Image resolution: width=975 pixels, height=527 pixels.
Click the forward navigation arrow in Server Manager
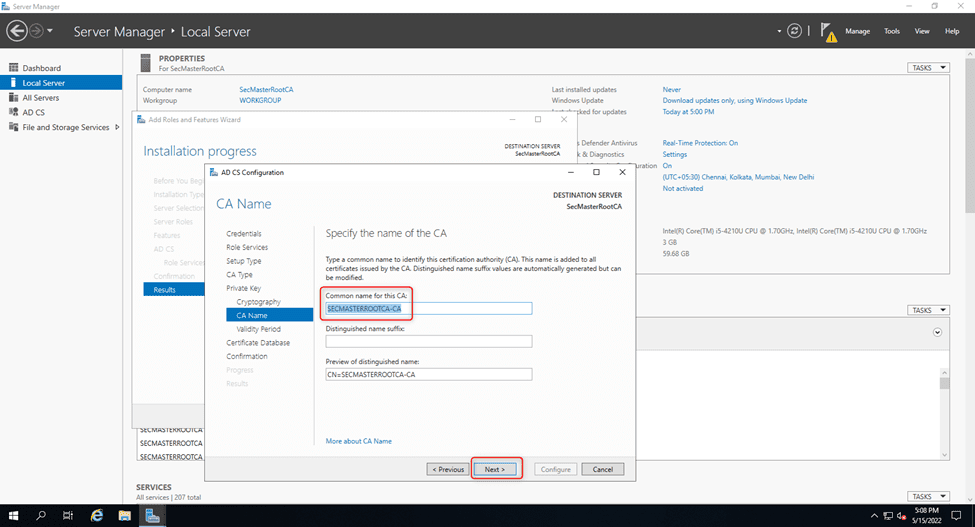(x=37, y=30)
